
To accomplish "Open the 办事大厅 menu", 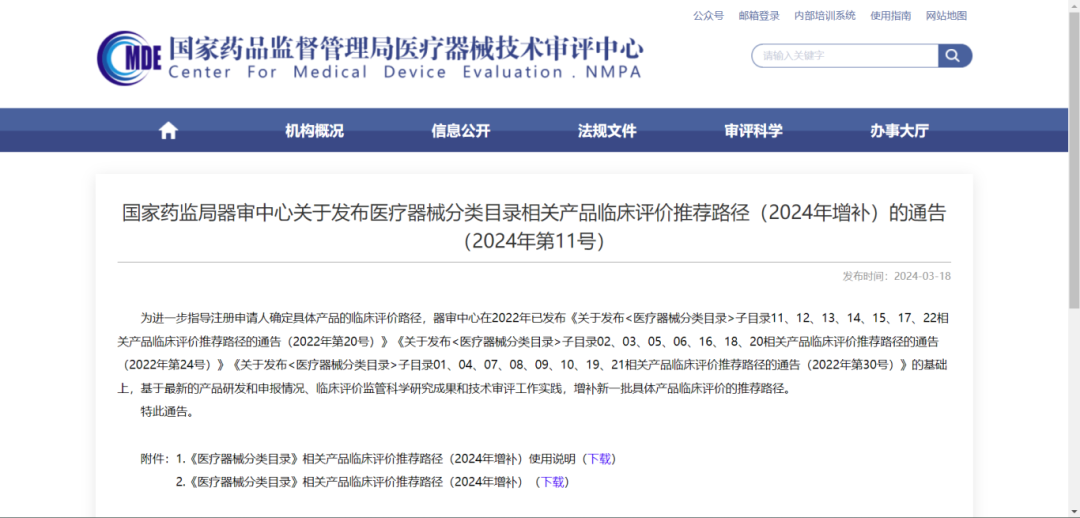I will 900,131.
